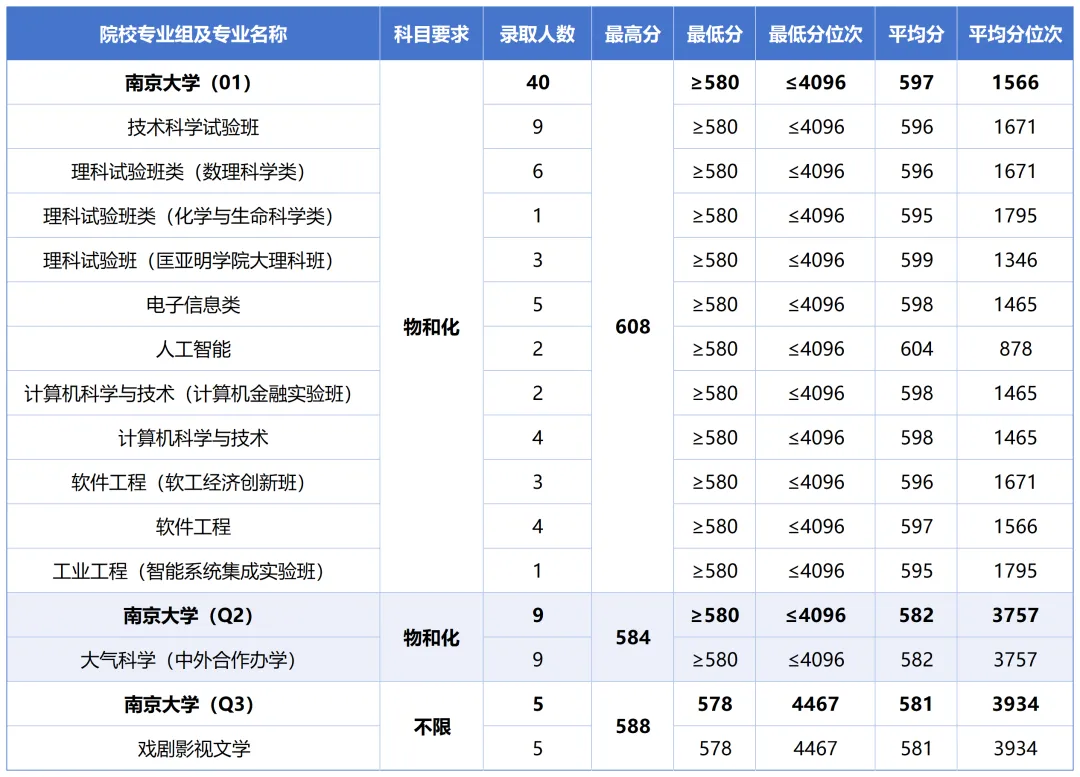Select the 人工智能 major name
This screenshot has width=1080, height=777.
click(x=193, y=349)
